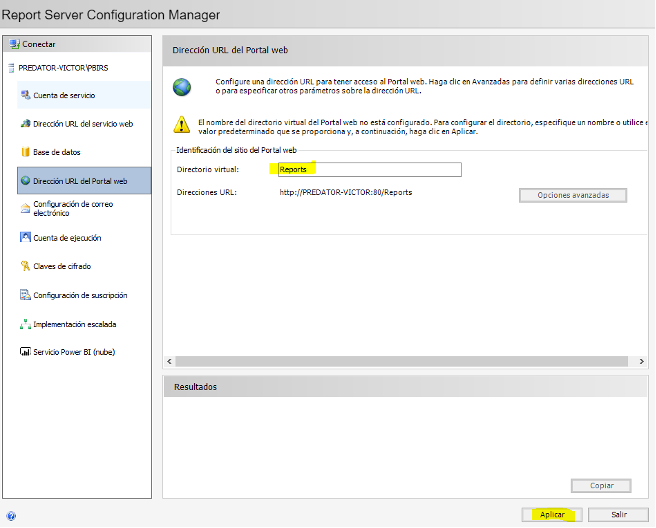The width and height of the screenshot is (656, 528).
Task: Focus the Directorio virtual text field
Action: tap(369, 170)
